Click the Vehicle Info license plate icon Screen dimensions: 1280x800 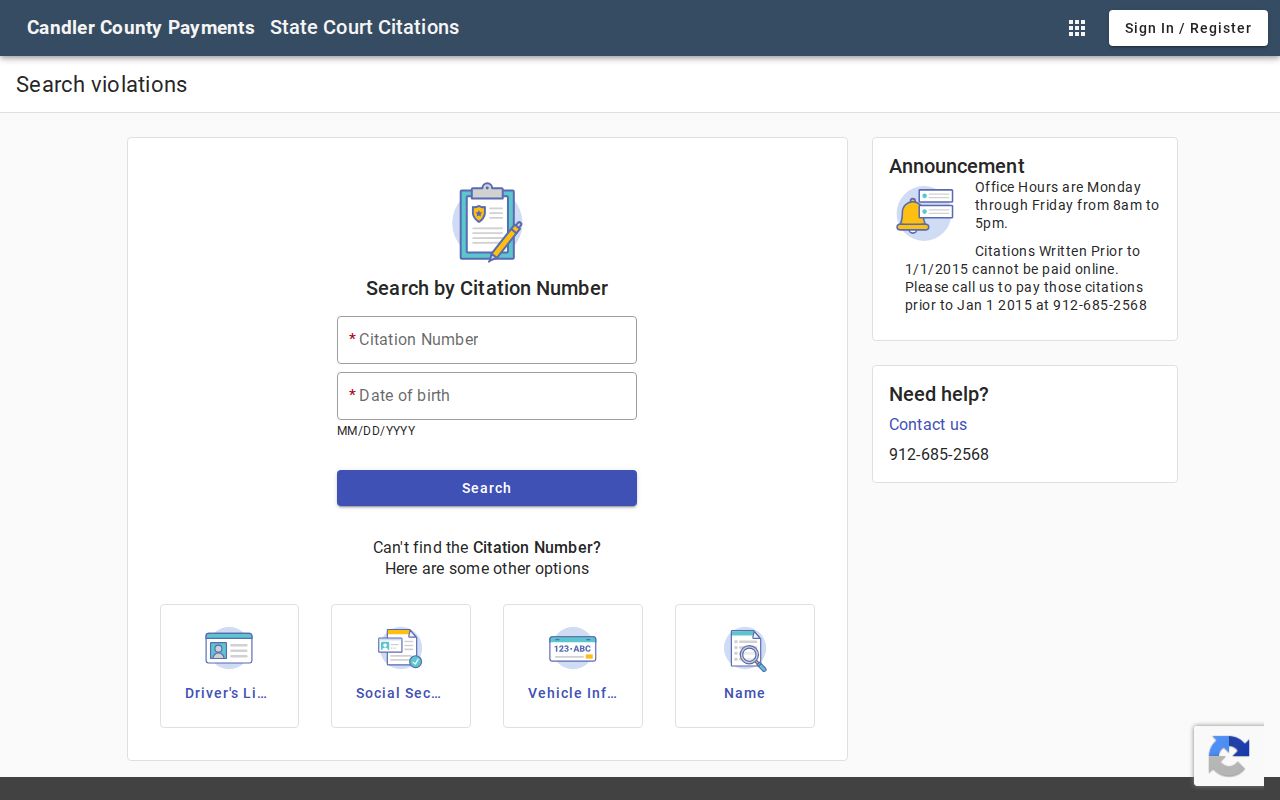pyautogui.click(x=573, y=648)
